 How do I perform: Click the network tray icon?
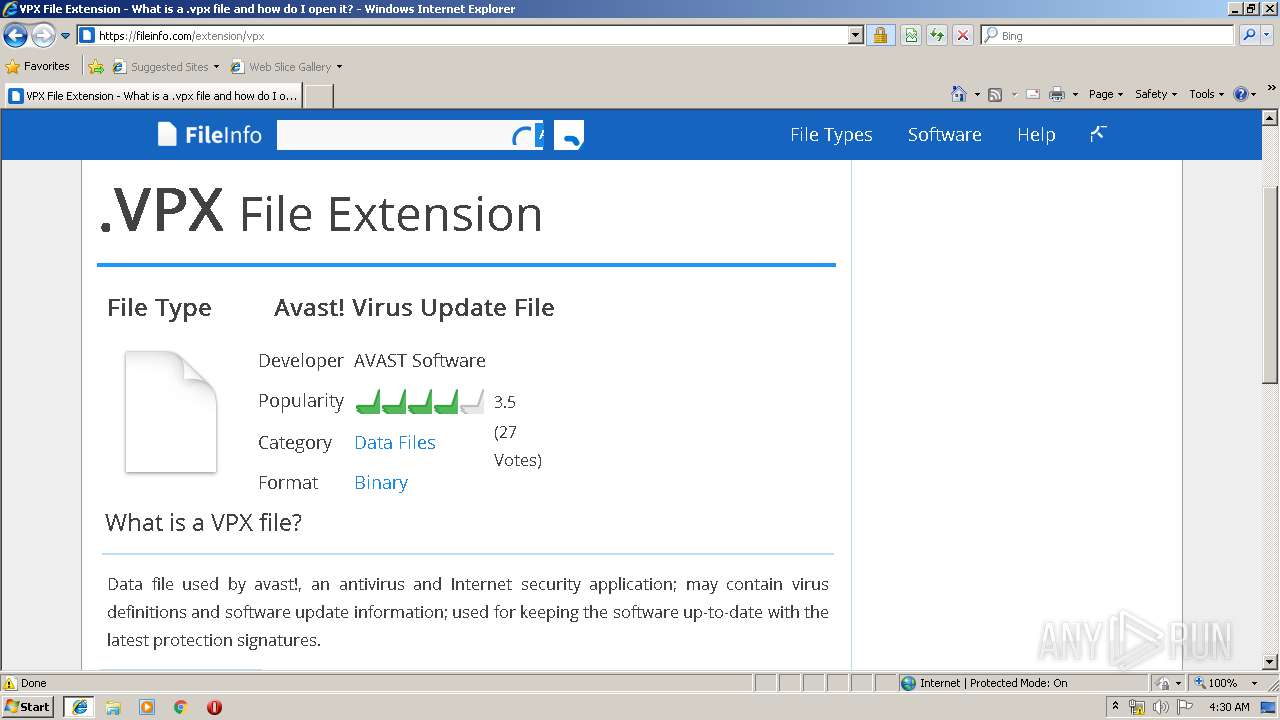tap(1136, 707)
